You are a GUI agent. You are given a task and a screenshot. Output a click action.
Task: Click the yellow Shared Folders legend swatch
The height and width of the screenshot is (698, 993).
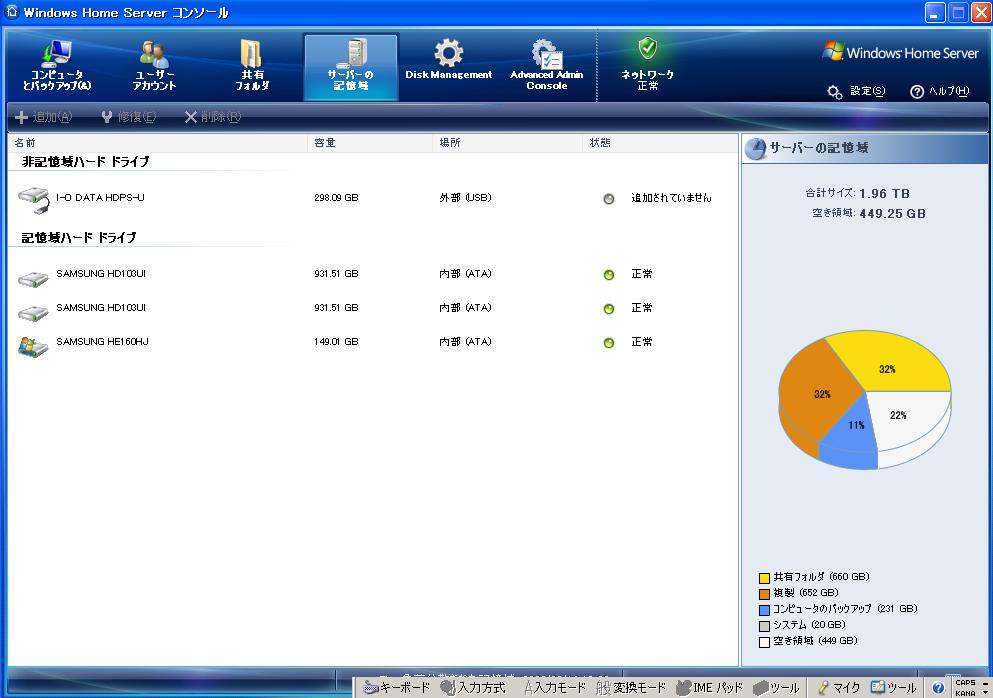[764, 578]
